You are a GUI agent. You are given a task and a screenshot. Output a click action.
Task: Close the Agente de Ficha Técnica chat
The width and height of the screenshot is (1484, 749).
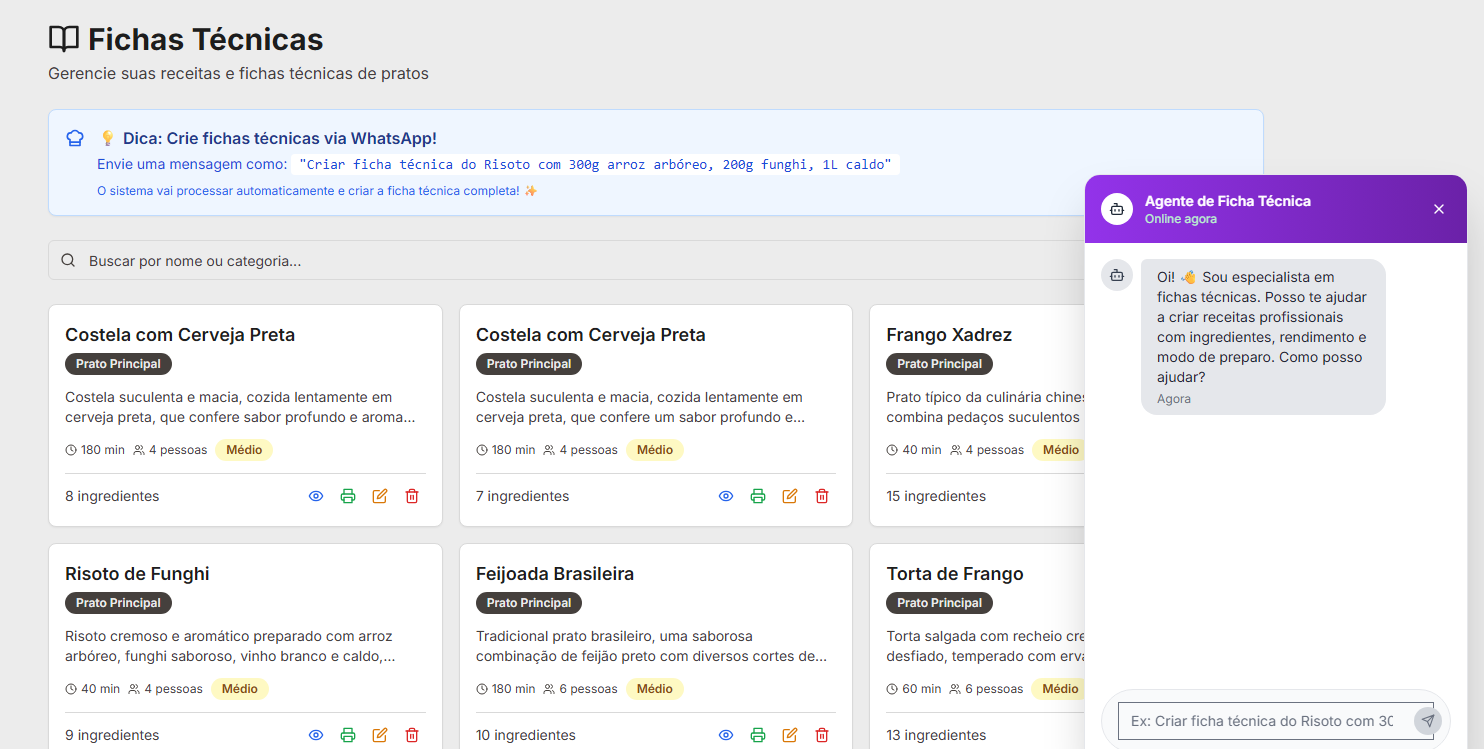point(1438,208)
